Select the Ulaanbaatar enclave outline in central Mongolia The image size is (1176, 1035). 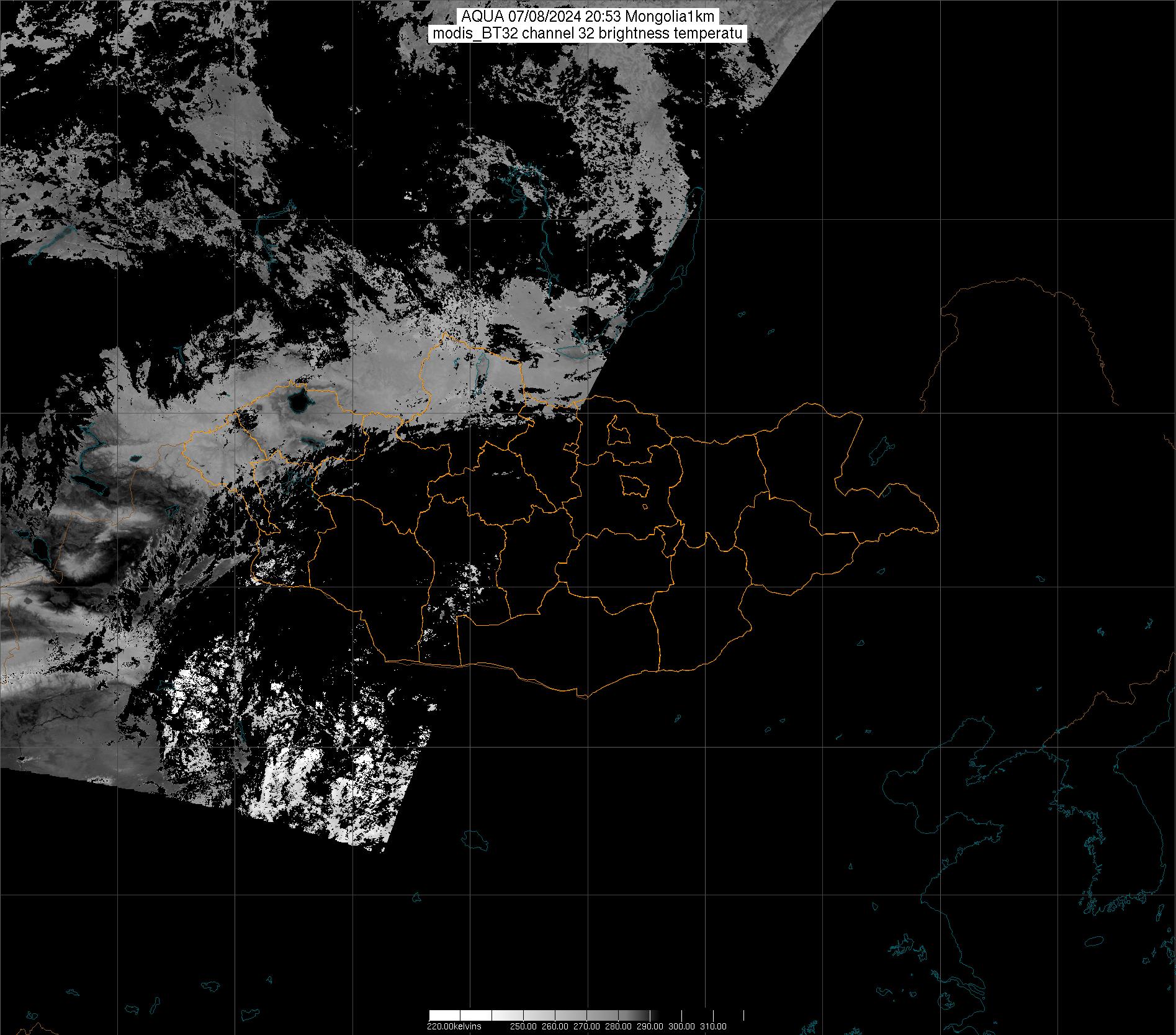coord(634,486)
